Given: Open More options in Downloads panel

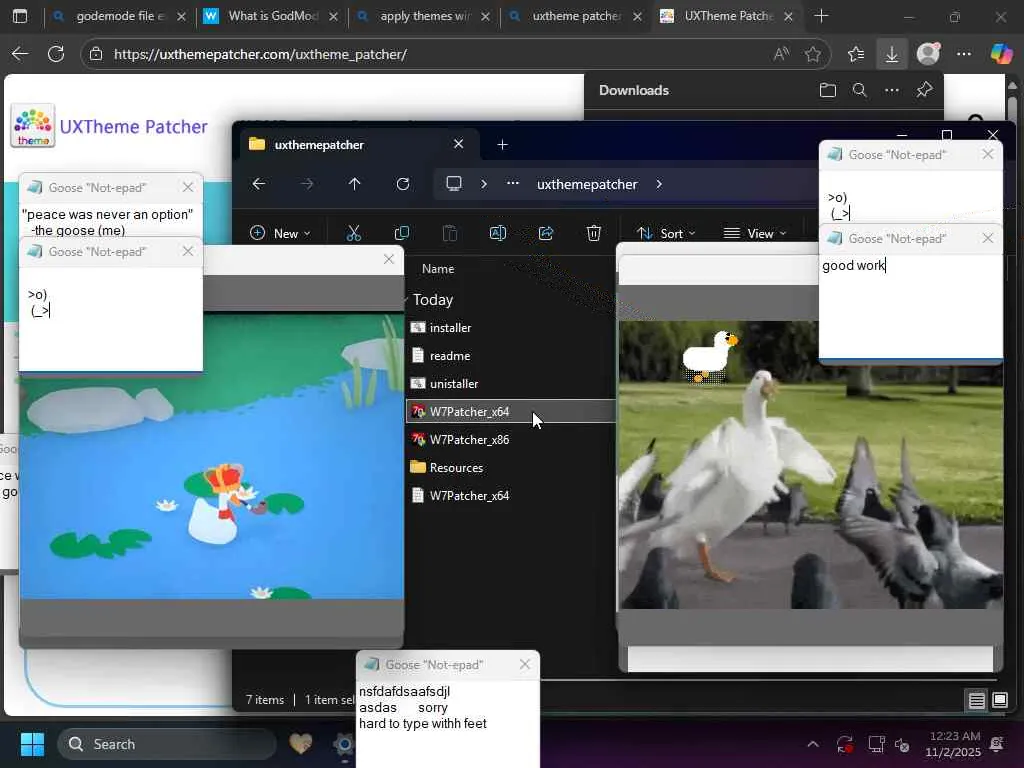Looking at the screenshot, I should point(891,90).
